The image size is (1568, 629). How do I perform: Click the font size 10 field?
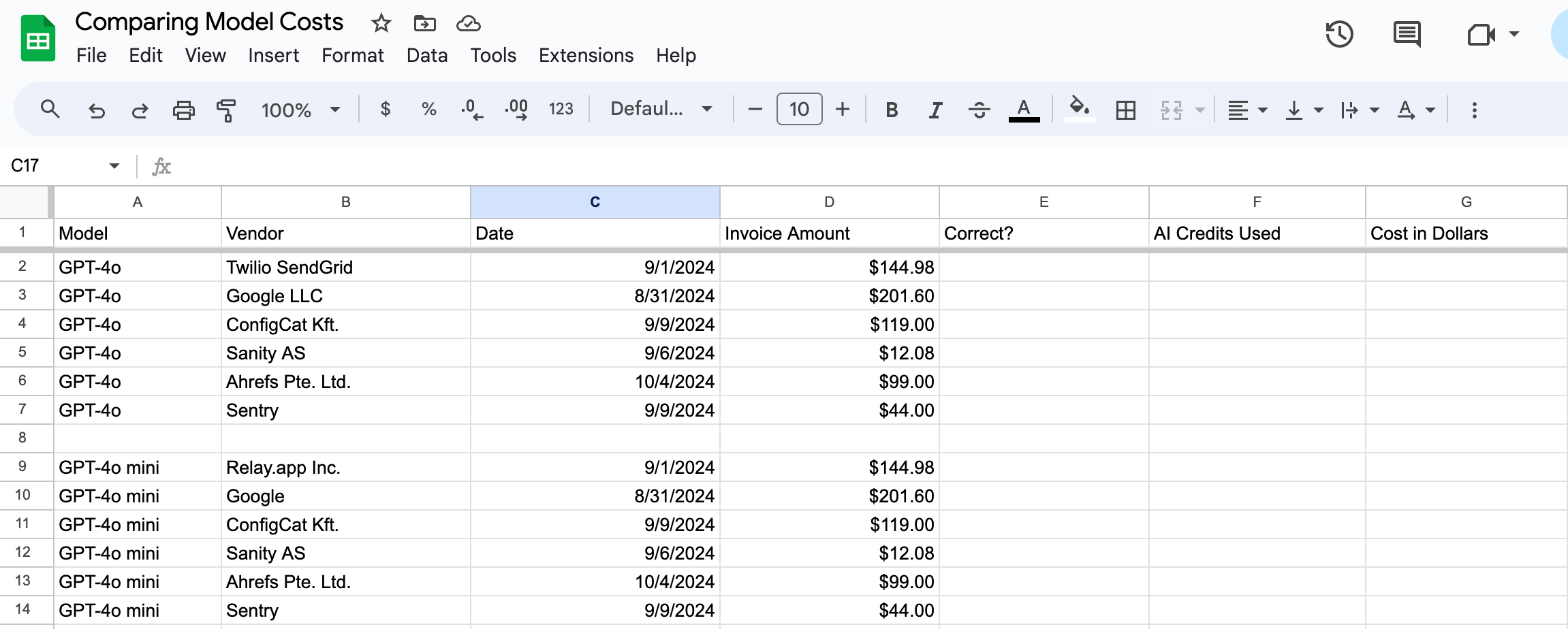(x=799, y=109)
